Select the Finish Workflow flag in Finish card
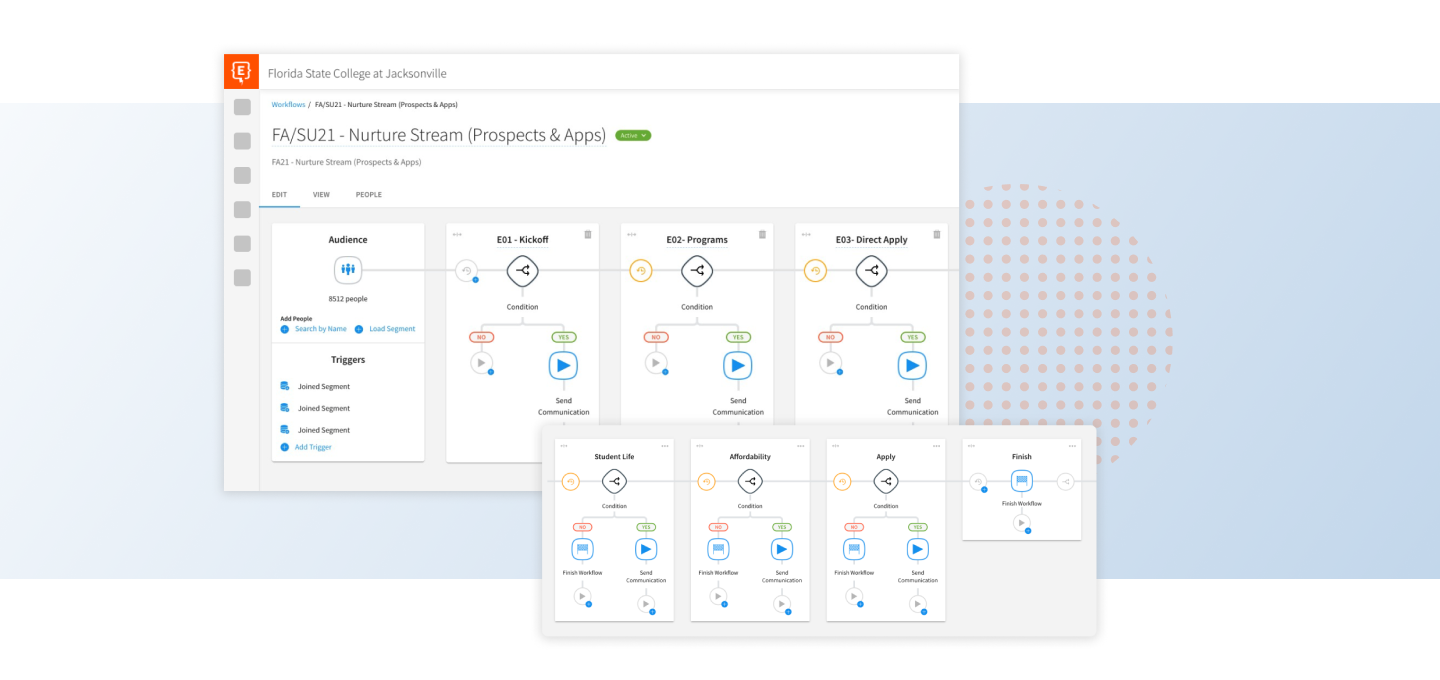This screenshot has width=1440, height=680. click(1022, 482)
